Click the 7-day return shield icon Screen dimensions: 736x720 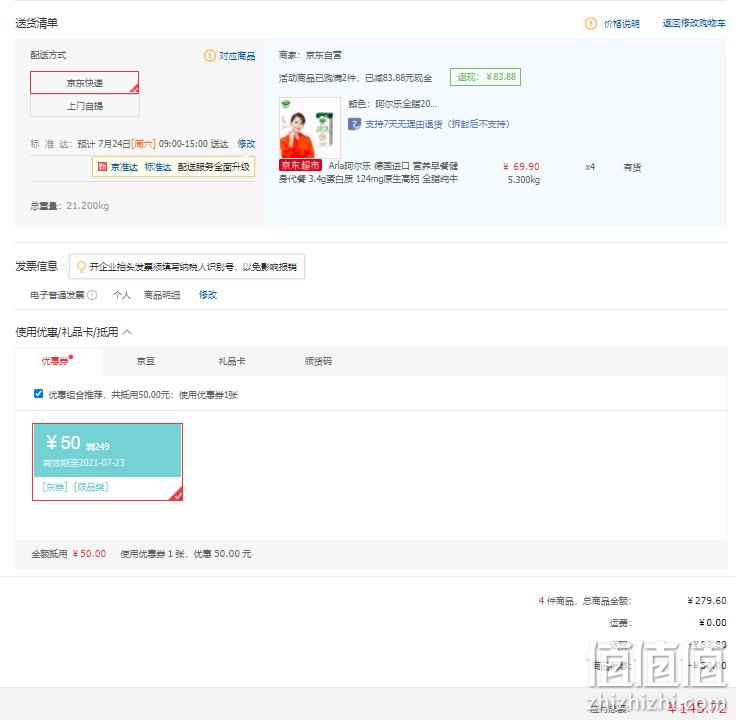pyautogui.click(x=354, y=124)
